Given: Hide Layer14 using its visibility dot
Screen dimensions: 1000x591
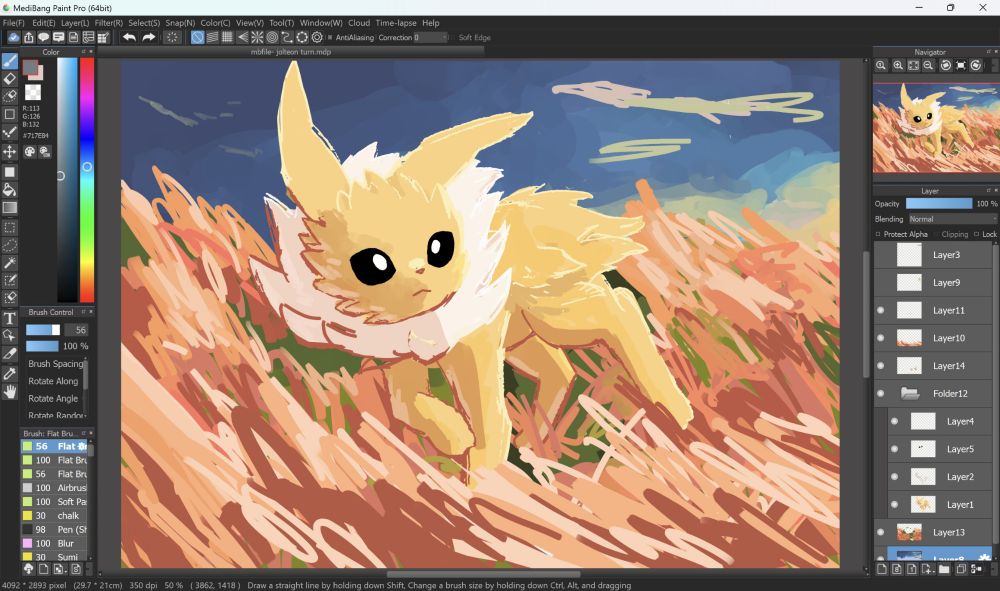Looking at the screenshot, I should [x=881, y=366].
